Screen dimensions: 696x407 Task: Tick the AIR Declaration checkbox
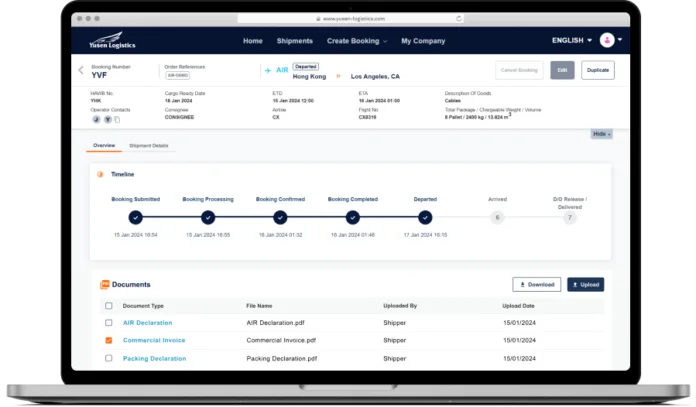[109, 323]
